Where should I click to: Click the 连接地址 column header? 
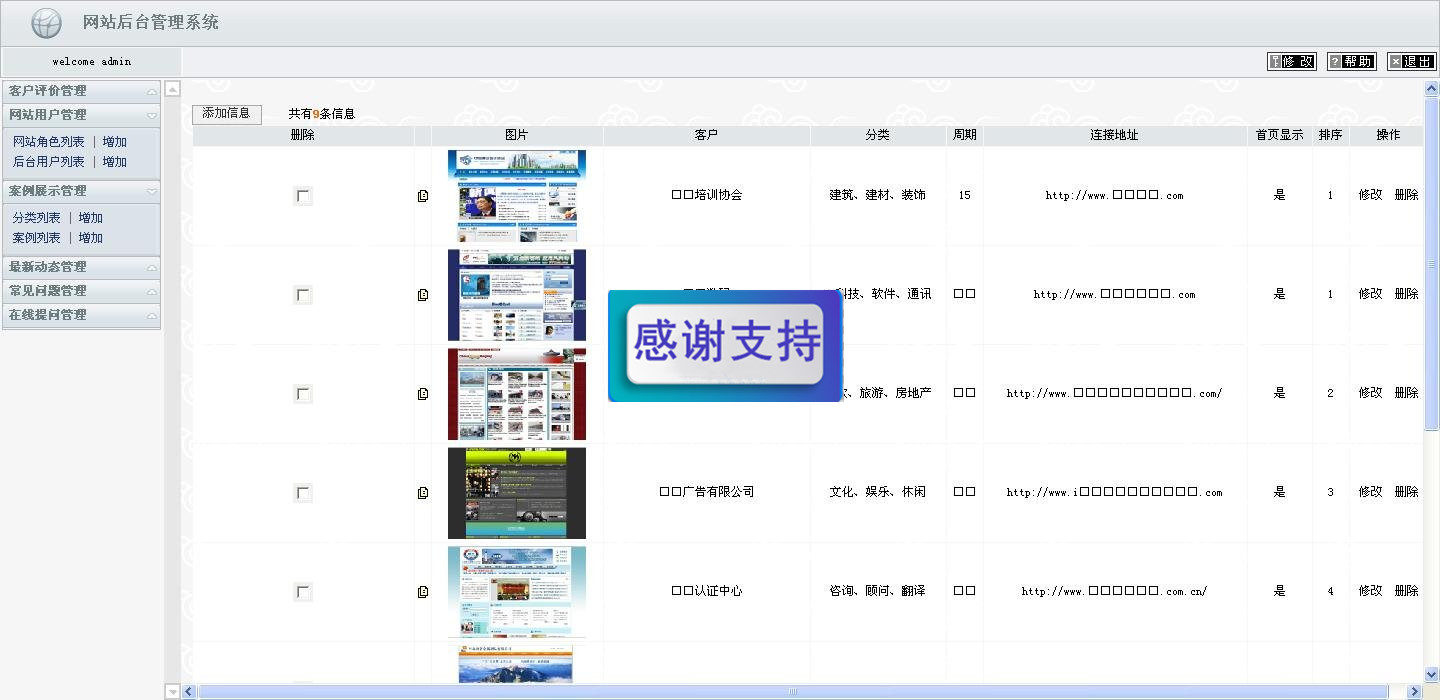1114,135
